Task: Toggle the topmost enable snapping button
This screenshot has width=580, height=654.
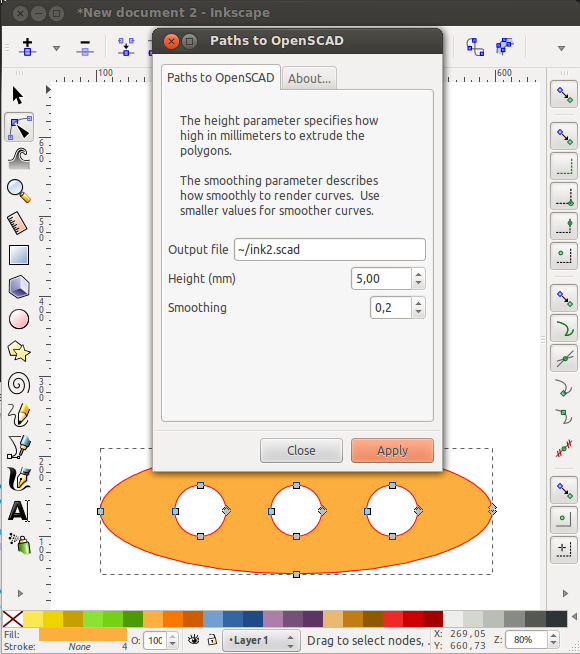Action: coord(564,95)
